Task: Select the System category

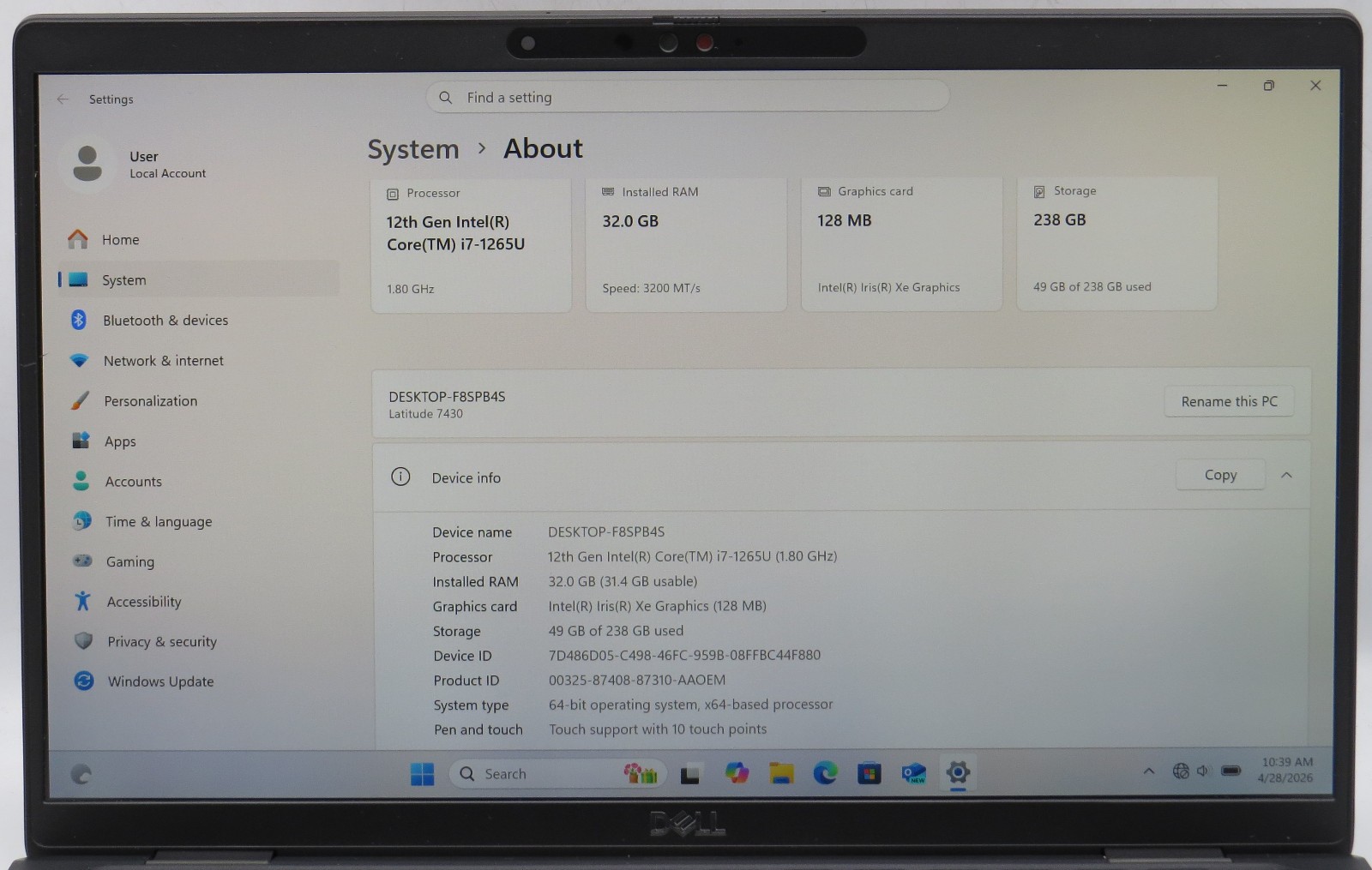Action: [x=198, y=279]
